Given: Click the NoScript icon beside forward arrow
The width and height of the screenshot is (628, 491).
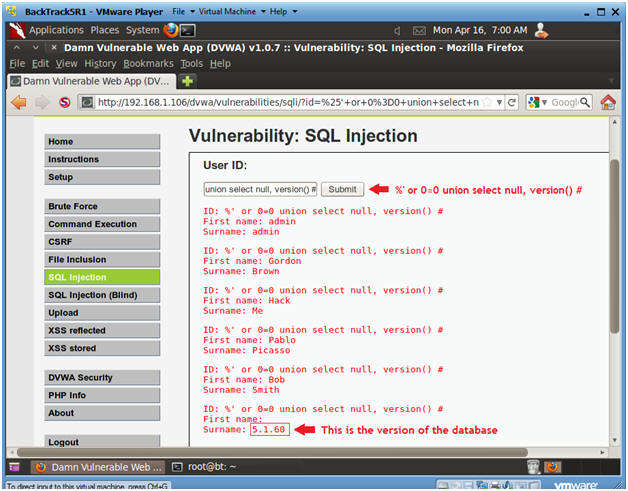Looking at the screenshot, I should coord(65,102).
